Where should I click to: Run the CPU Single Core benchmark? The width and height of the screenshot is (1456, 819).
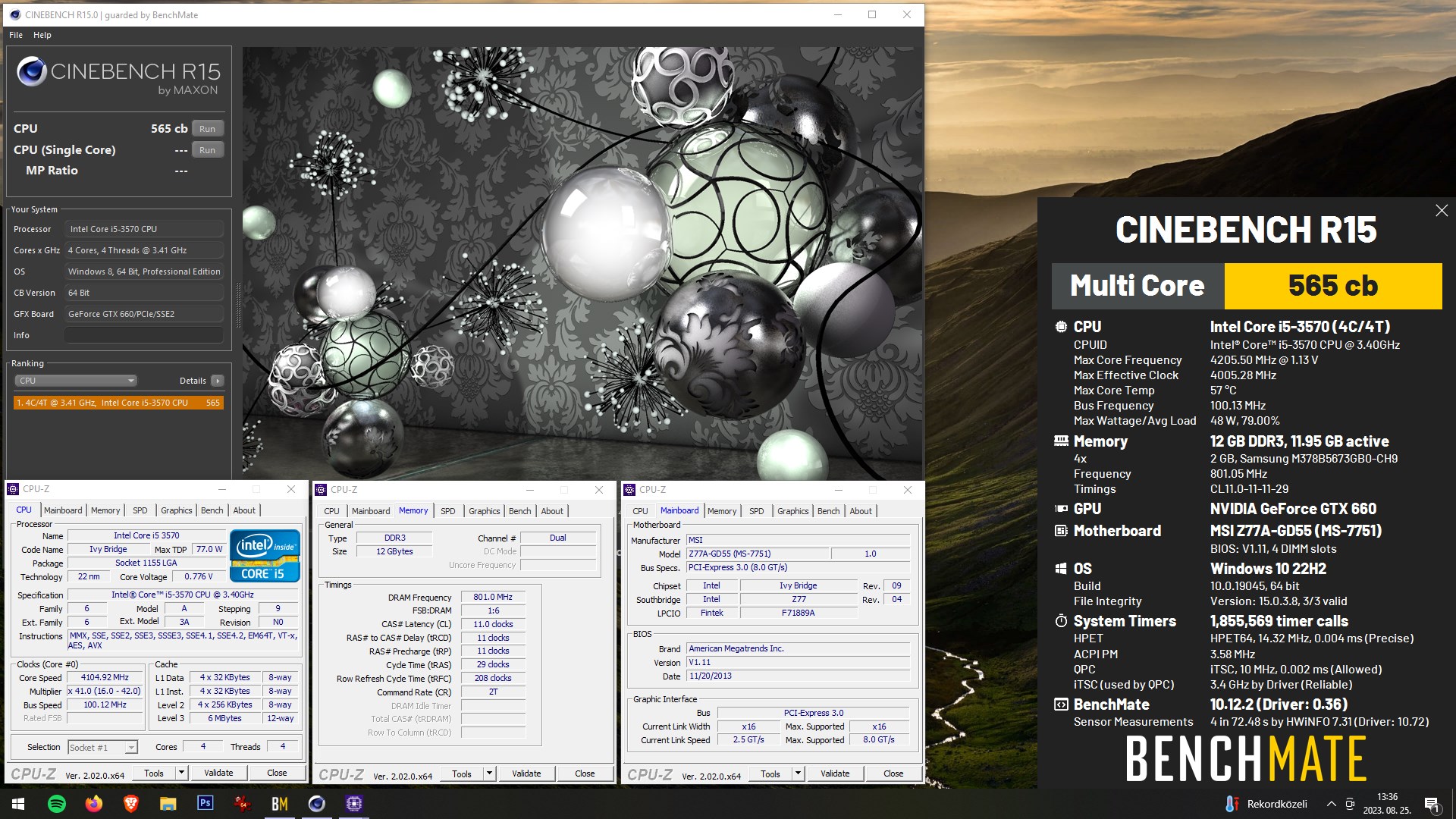click(x=208, y=150)
